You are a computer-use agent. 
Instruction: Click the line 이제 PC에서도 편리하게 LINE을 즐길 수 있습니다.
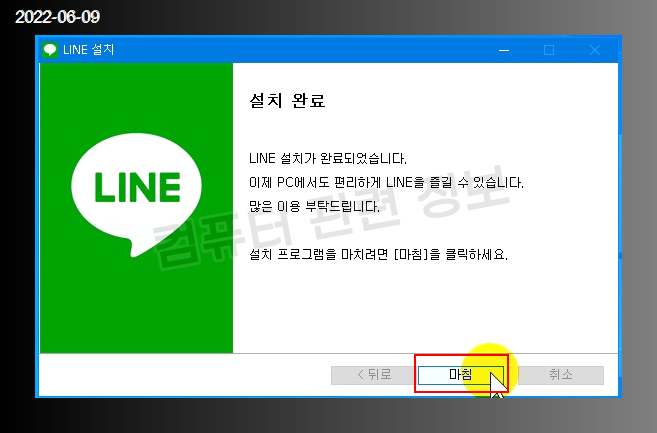point(386,183)
